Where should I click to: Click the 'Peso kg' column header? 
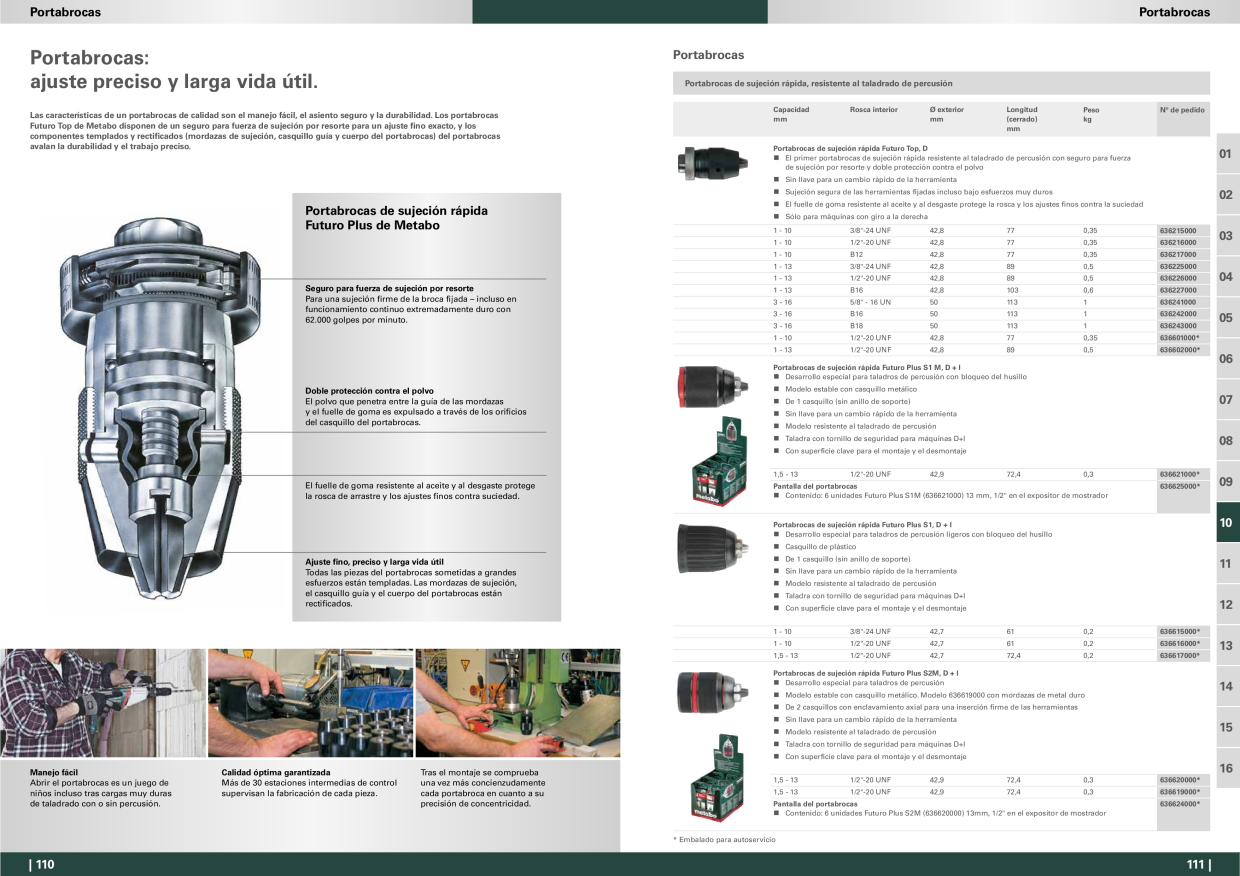pos(1091,114)
